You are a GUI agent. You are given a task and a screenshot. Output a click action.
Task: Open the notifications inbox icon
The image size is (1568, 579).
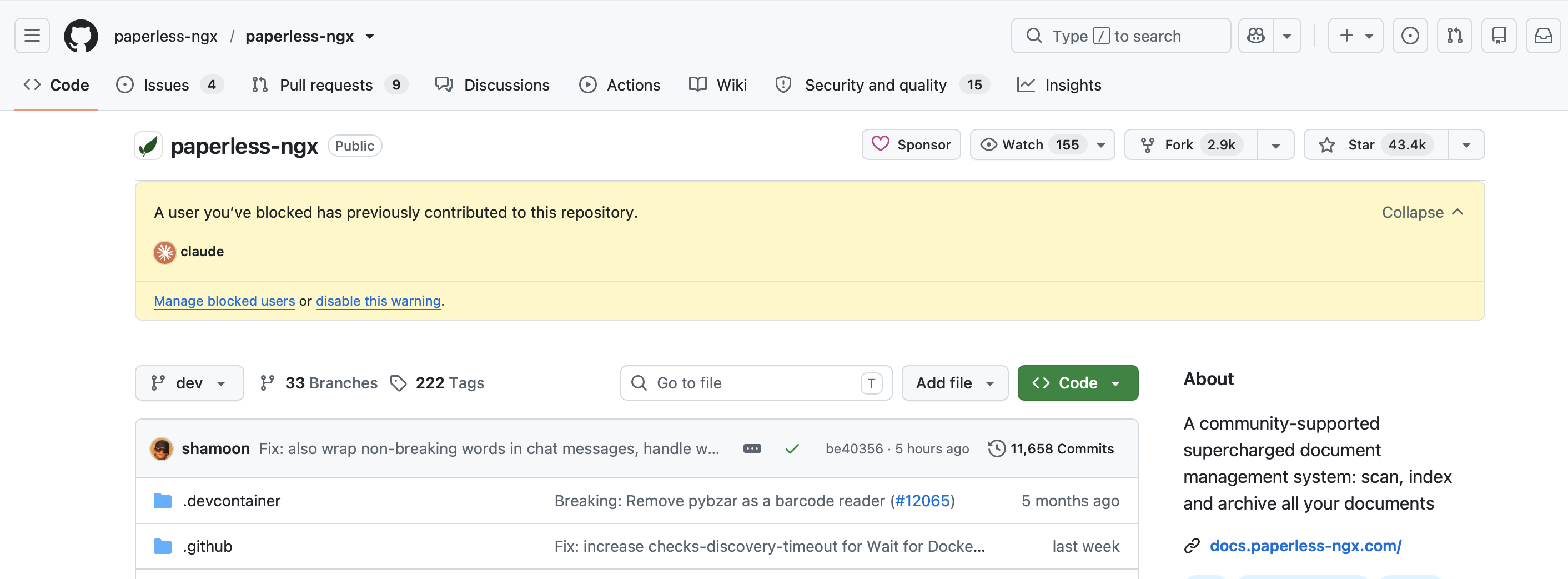pos(1543,36)
